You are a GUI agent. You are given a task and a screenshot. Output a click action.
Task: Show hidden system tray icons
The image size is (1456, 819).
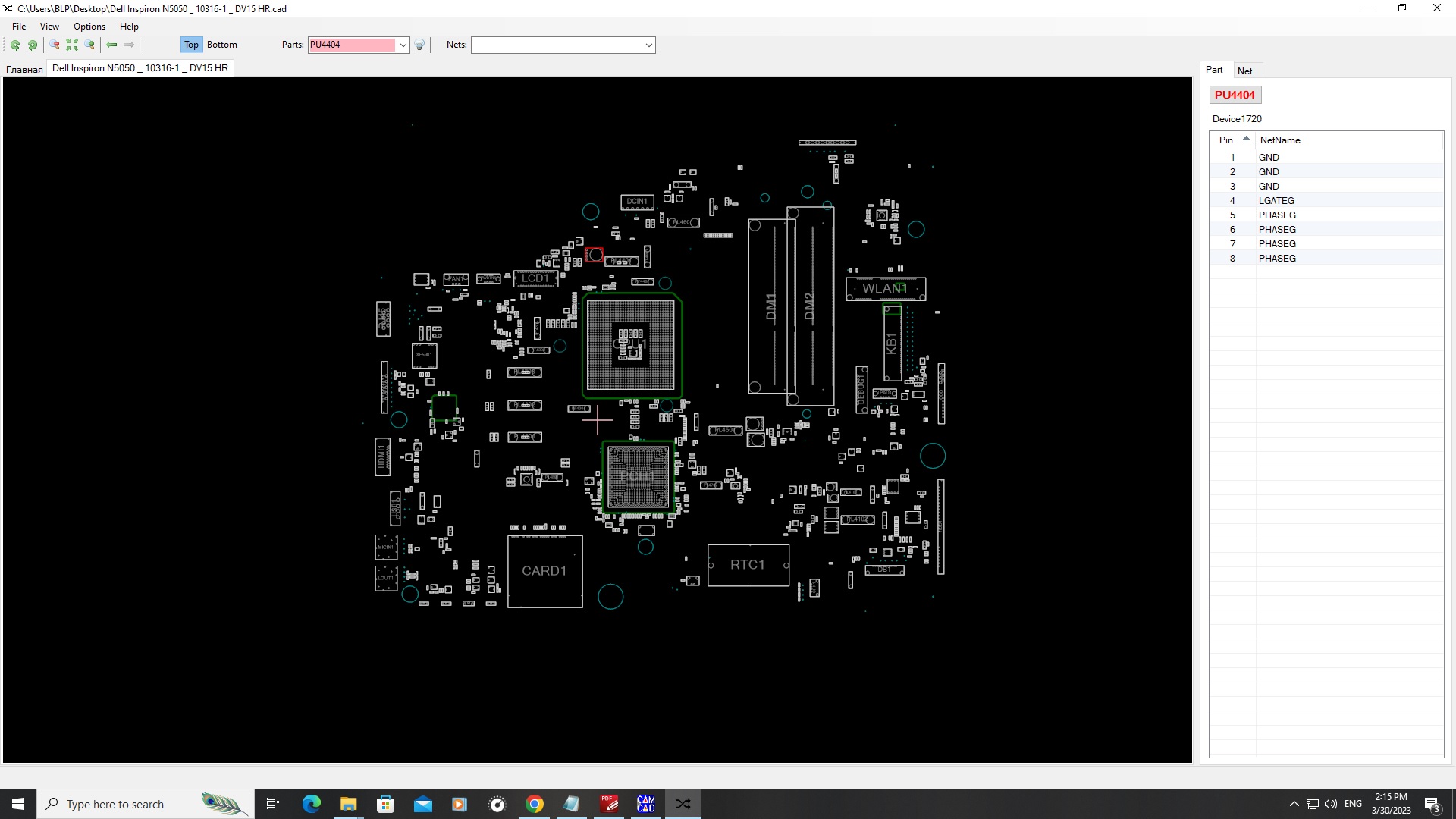(1294, 804)
